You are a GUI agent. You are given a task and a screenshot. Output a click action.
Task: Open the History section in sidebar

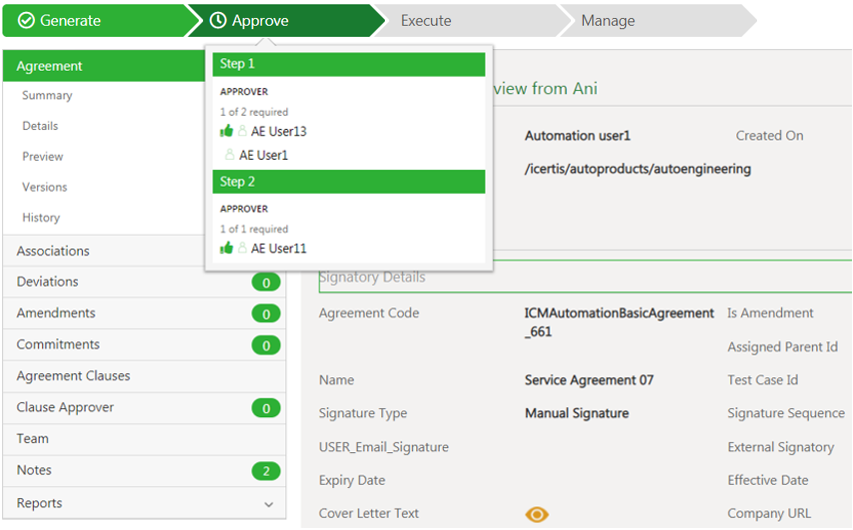click(41, 217)
